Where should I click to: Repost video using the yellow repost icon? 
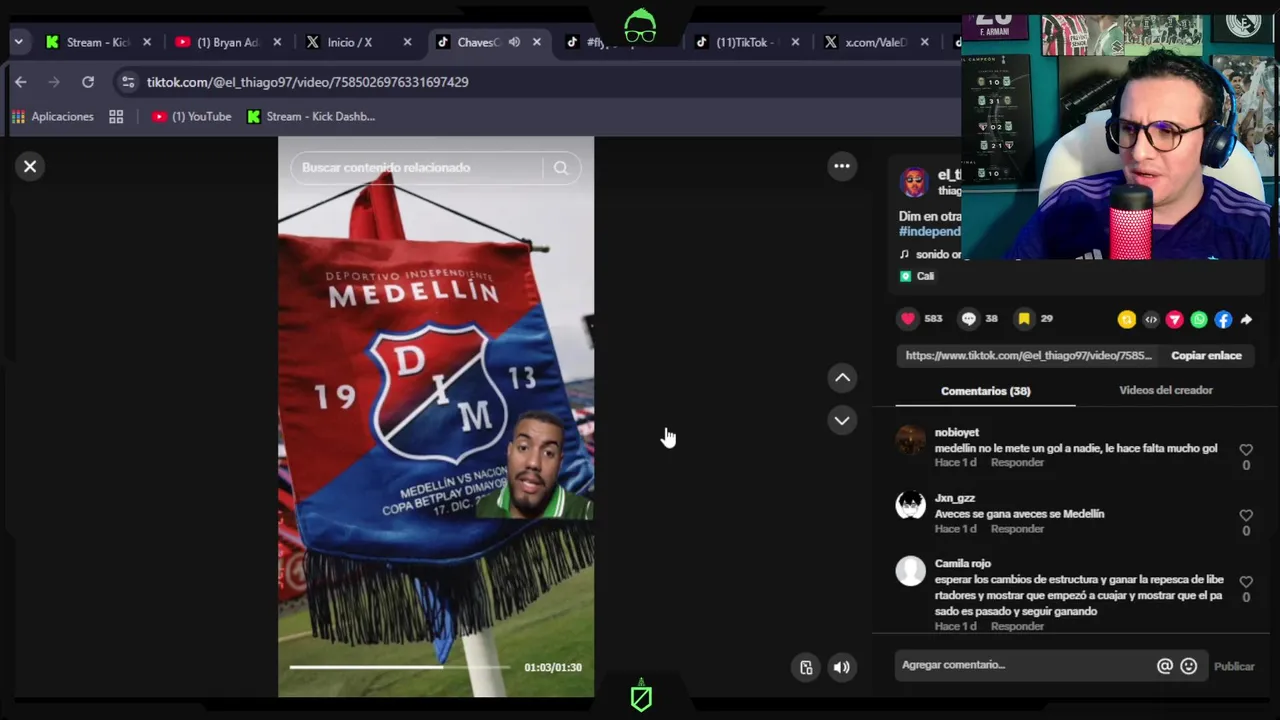coord(1127,320)
